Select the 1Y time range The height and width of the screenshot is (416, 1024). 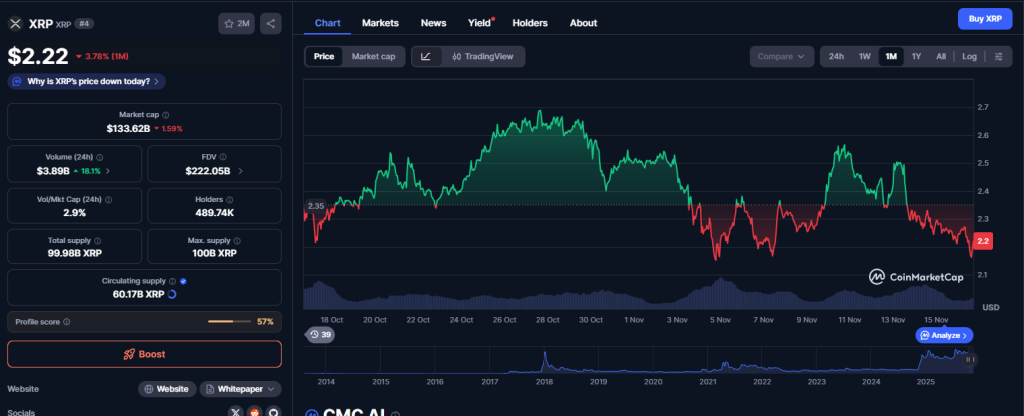click(x=916, y=57)
